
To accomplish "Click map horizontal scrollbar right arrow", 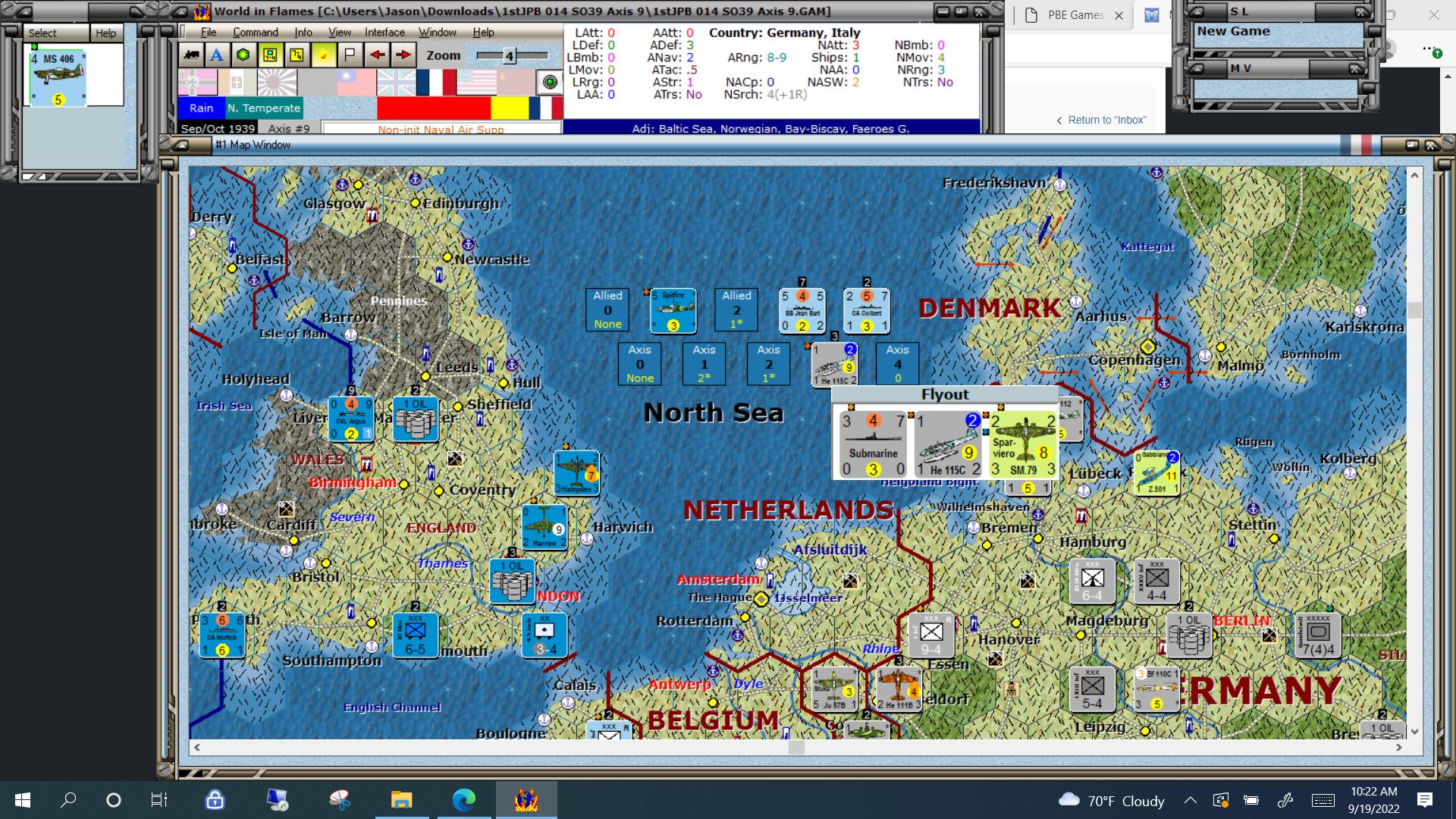I will pos(1399,747).
